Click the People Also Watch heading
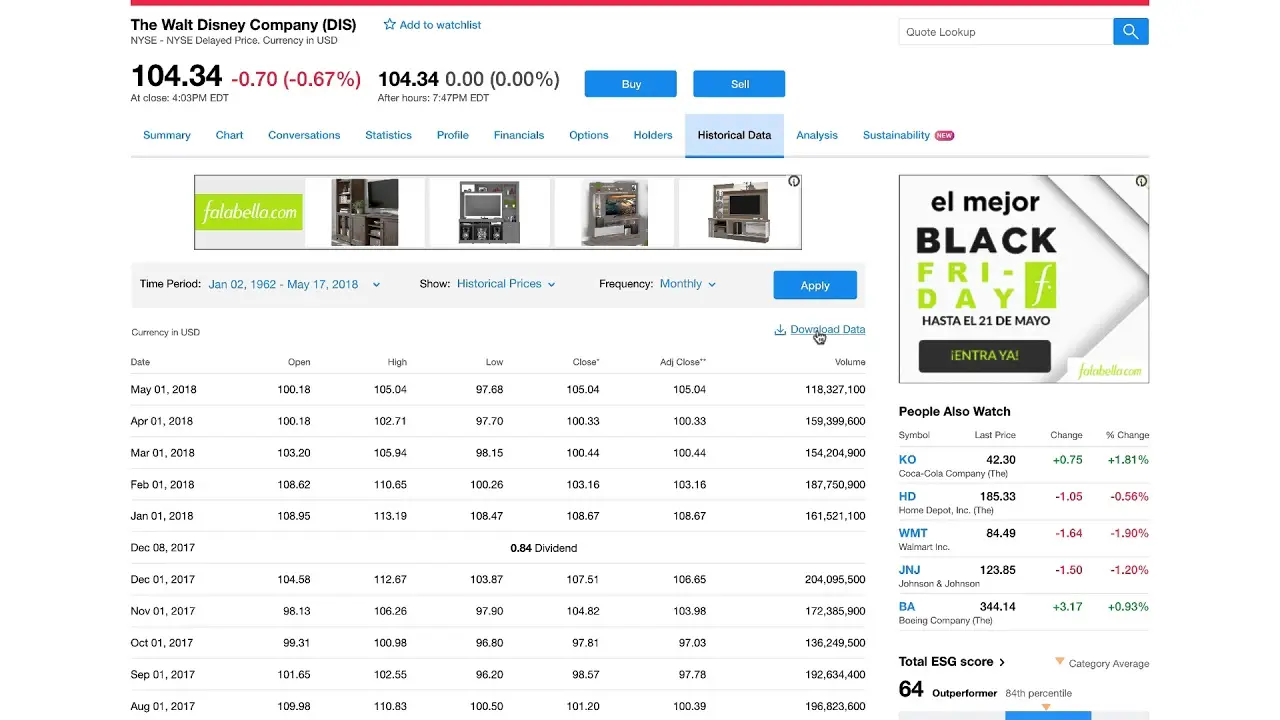The width and height of the screenshot is (1280, 720). coord(954,411)
